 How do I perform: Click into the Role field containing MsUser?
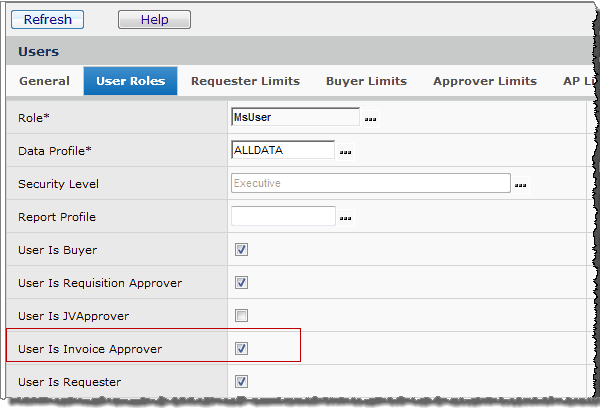click(294, 117)
